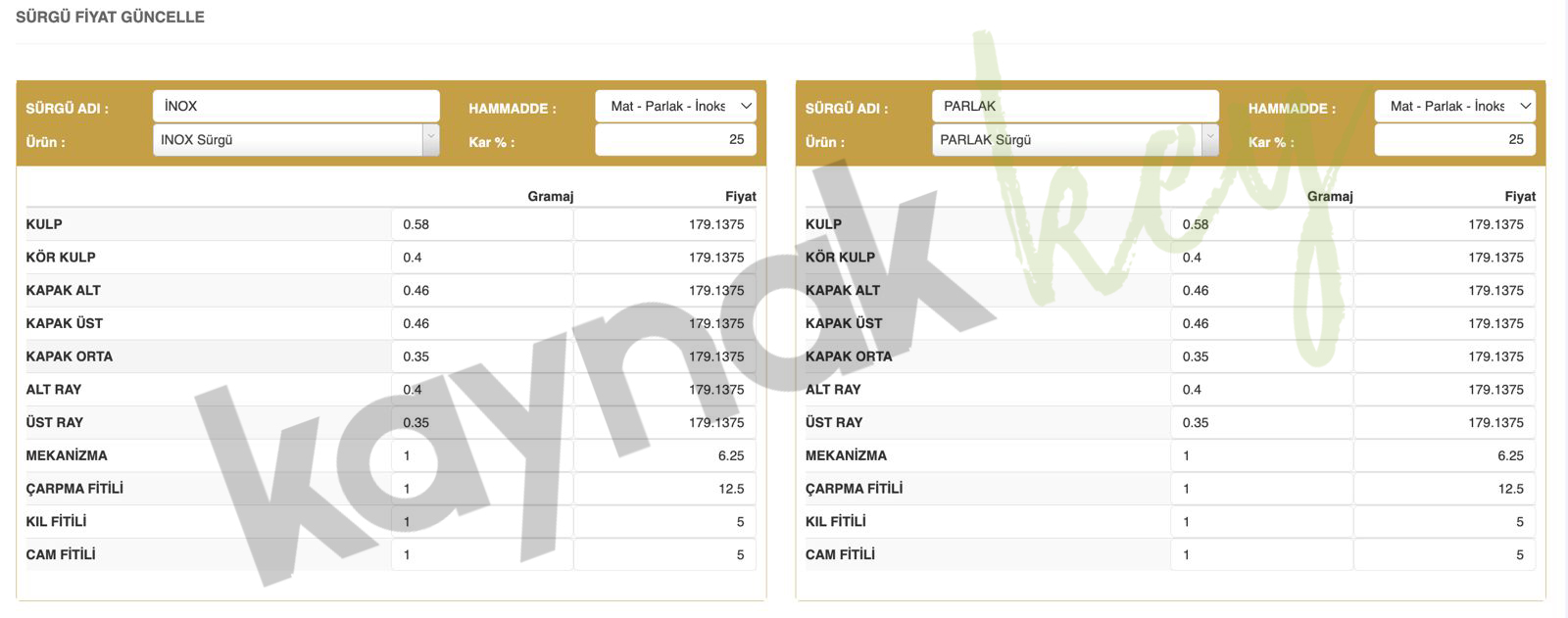1568x618 pixels.
Task: Click KAPAK ORTA label in INOX panel
Action: [x=70, y=357]
